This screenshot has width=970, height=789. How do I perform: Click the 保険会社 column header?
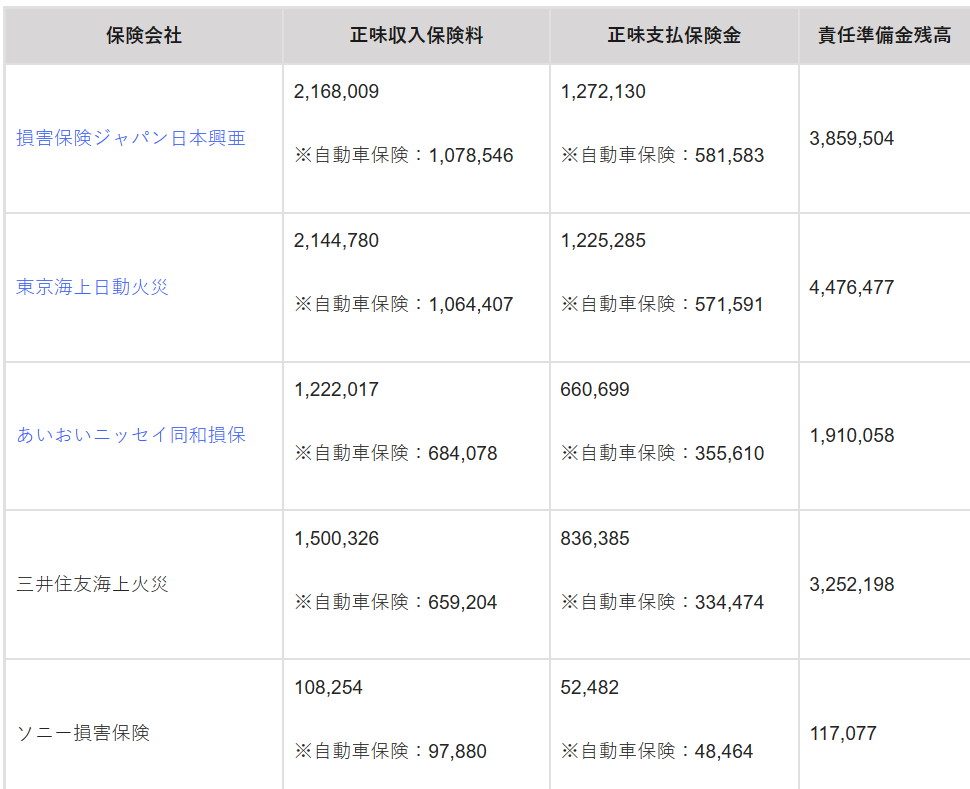click(x=144, y=35)
